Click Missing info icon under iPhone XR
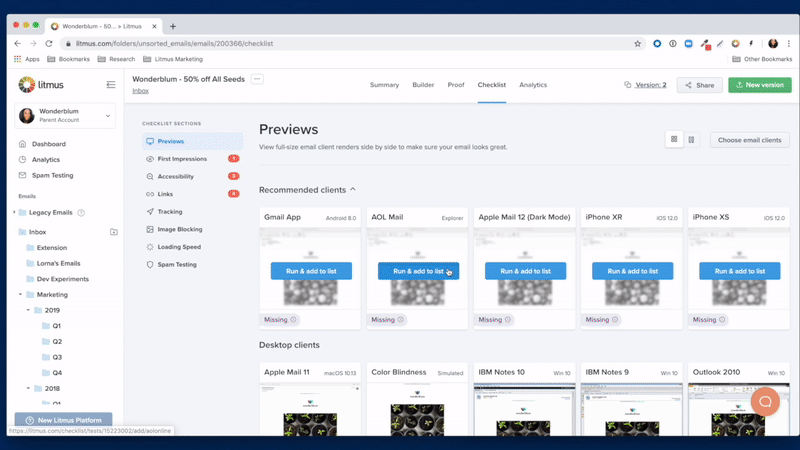The height and width of the screenshot is (450, 800). pyautogui.click(x=615, y=319)
